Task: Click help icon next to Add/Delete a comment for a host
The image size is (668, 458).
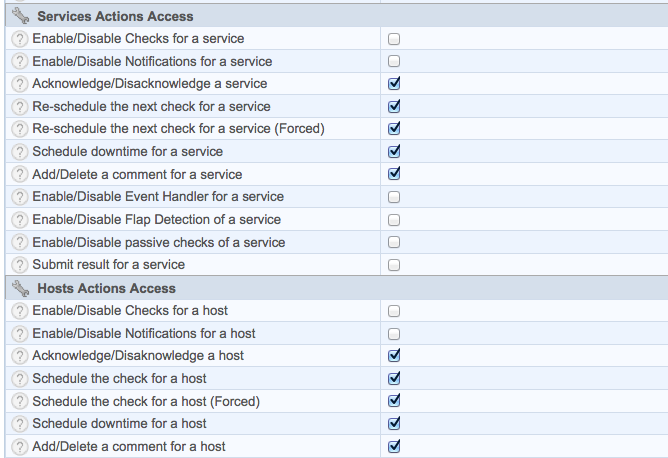Action: pyautogui.click(x=19, y=447)
